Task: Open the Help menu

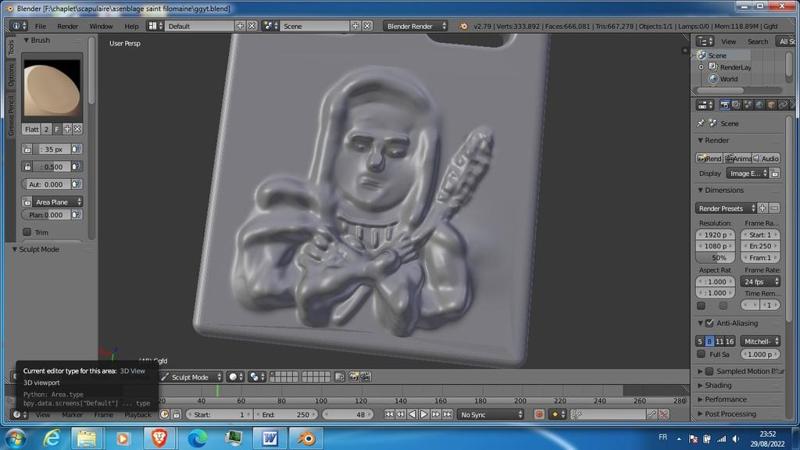Action: pos(131,26)
